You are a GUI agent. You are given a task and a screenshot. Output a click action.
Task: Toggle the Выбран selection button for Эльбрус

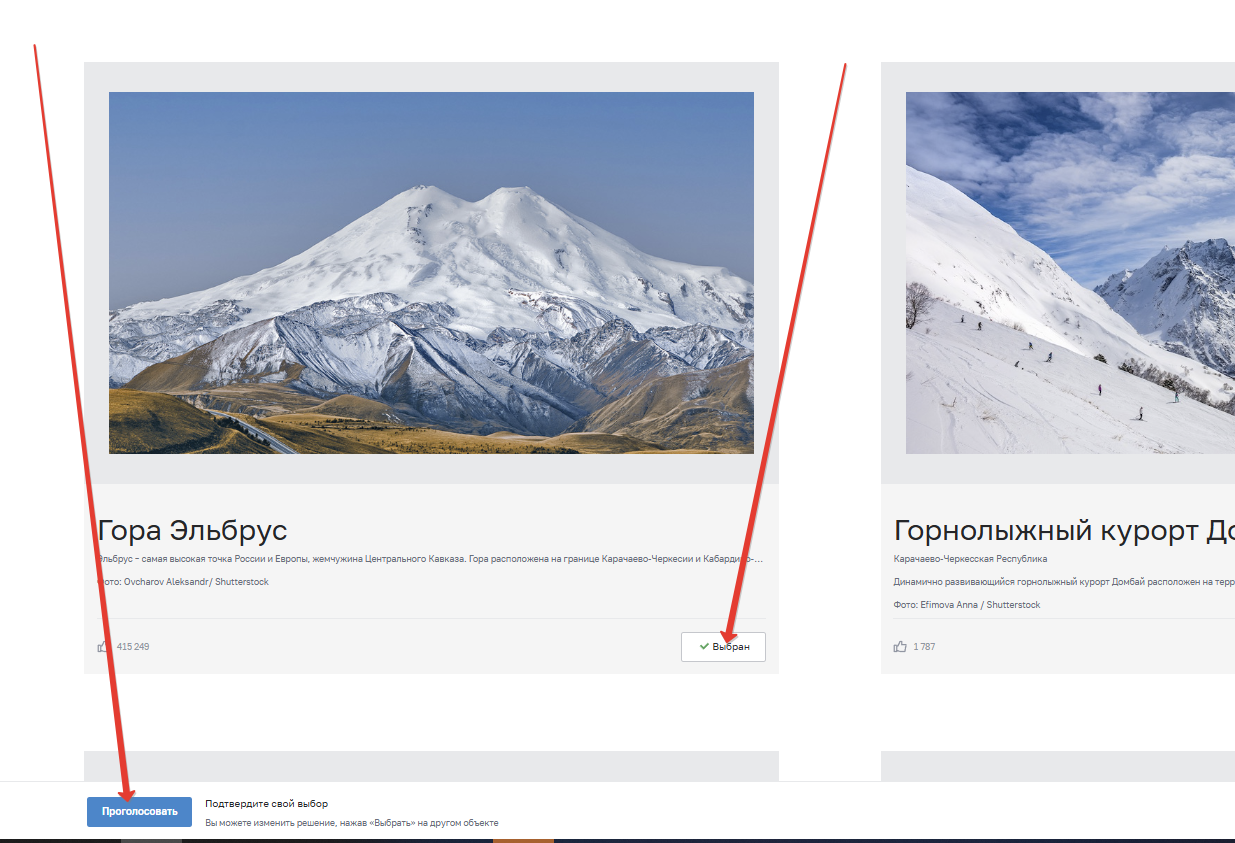723,647
